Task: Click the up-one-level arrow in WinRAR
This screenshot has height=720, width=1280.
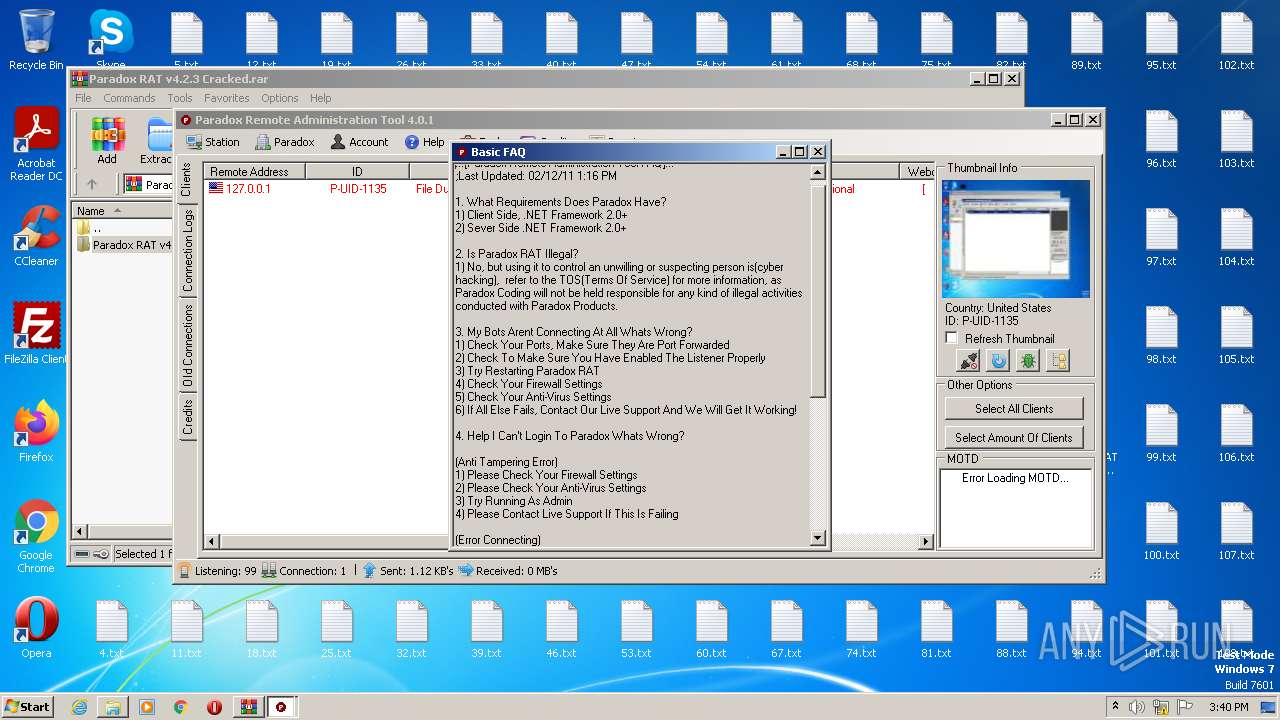Action: click(x=92, y=184)
